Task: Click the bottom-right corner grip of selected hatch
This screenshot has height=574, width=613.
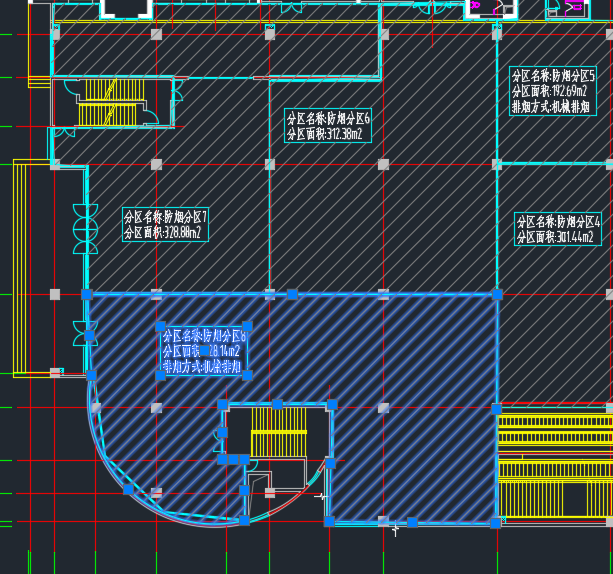Action: click(496, 522)
